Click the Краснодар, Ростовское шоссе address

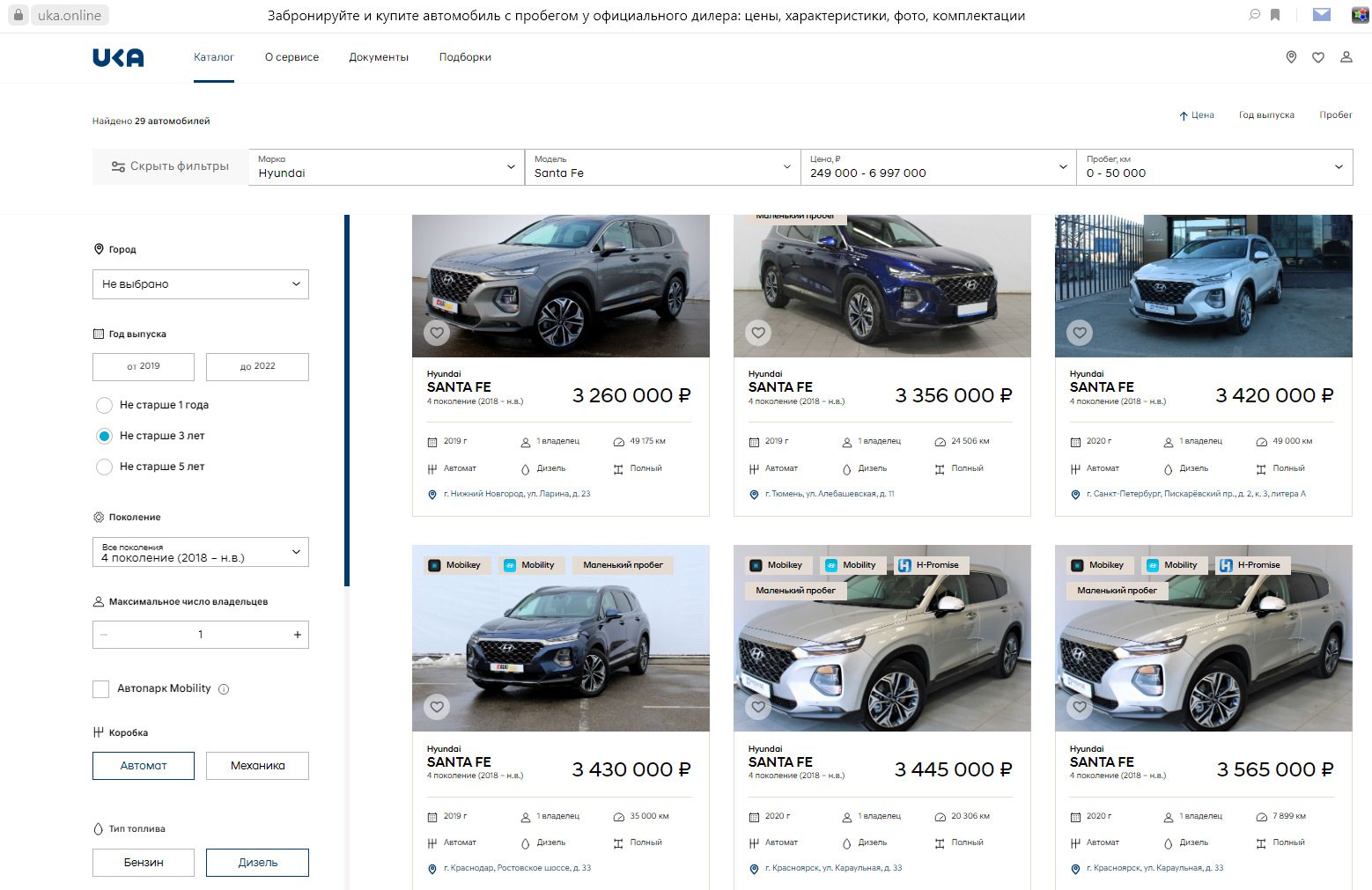click(517, 869)
